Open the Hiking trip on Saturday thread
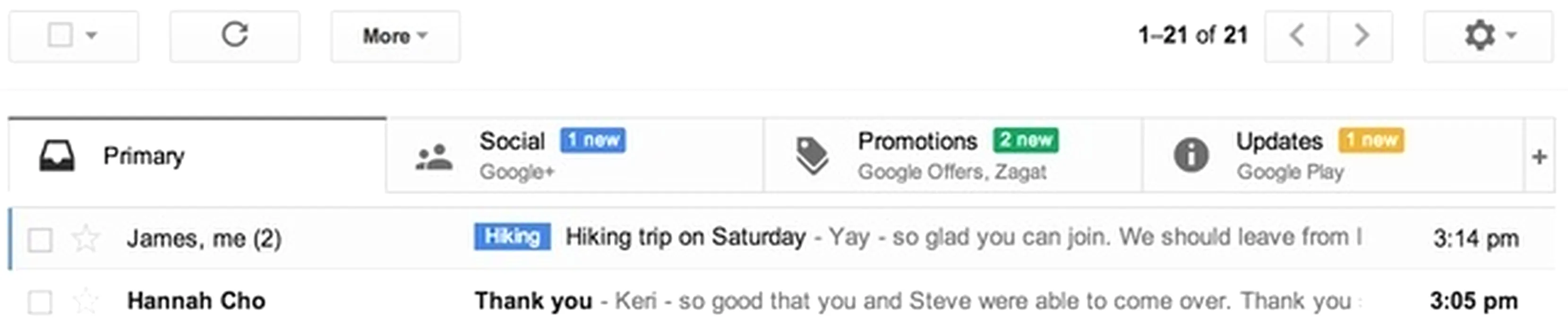Screen dimensions: 1568x331 point(685,237)
